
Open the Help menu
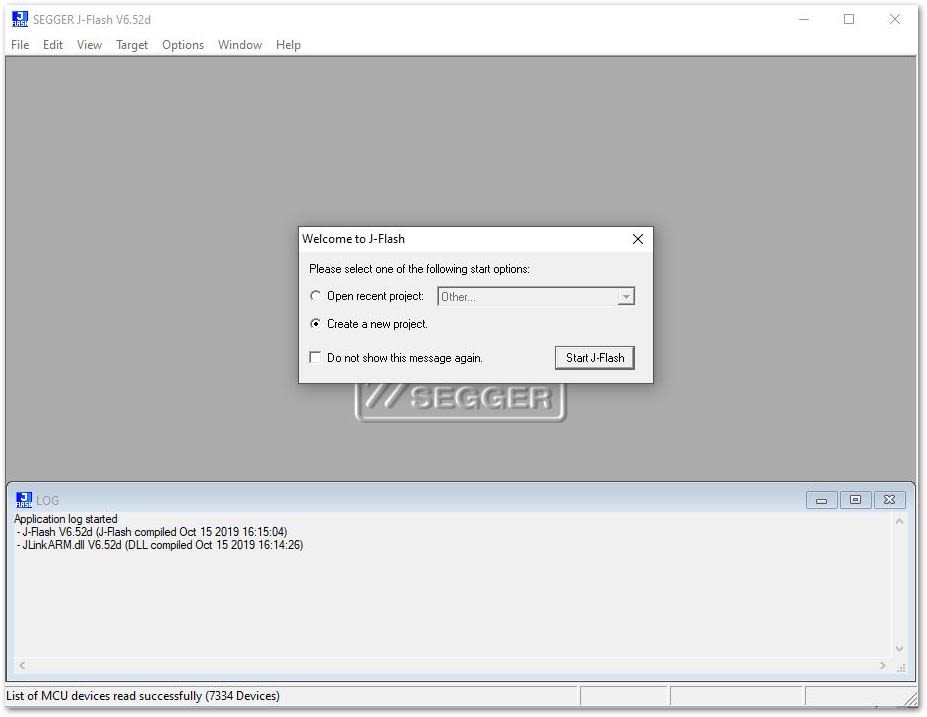(x=288, y=45)
